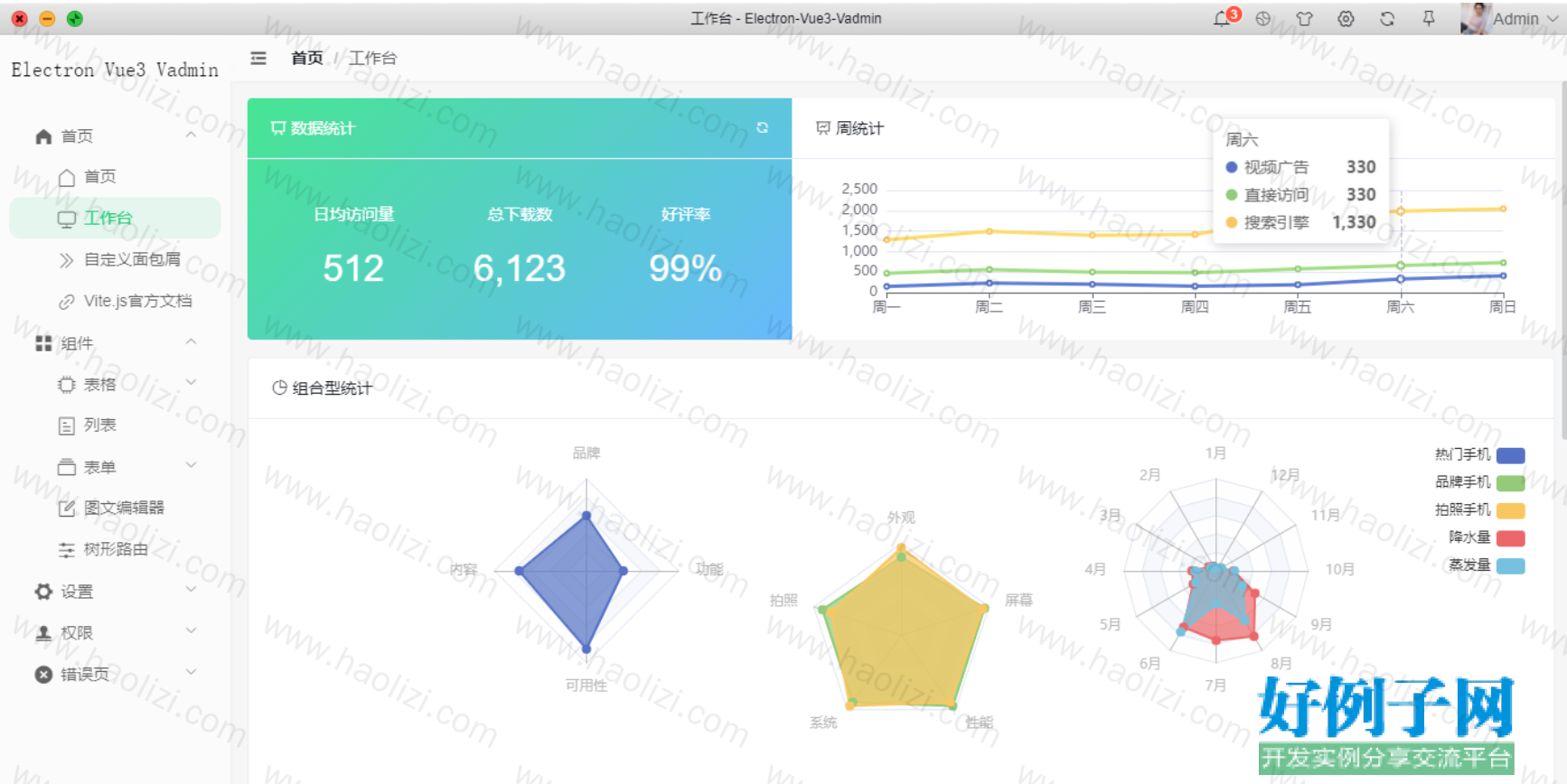Image resolution: width=1567 pixels, height=784 pixels.
Task: Click the 品牌 radar axis label
Action: point(586,453)
